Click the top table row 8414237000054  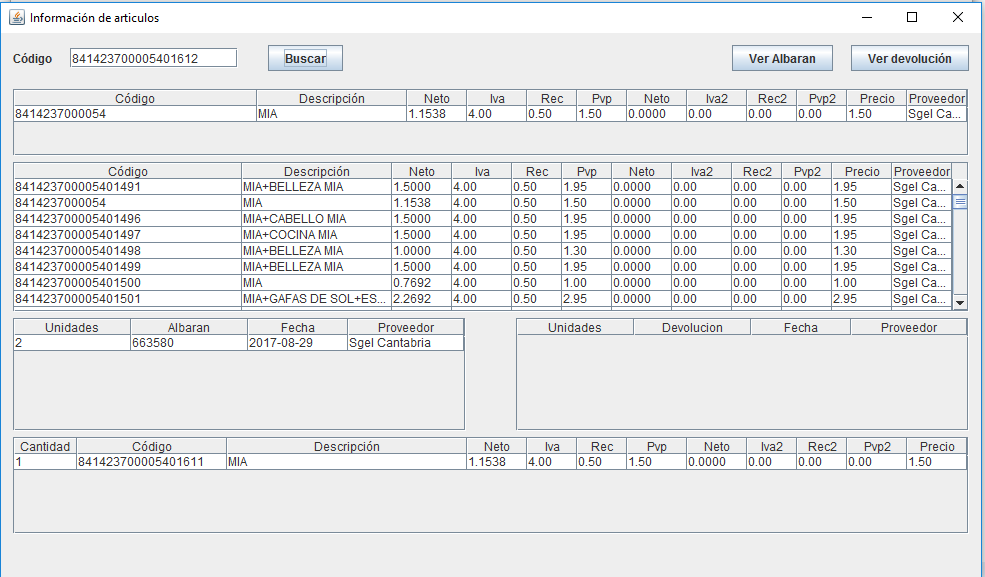click(135, 114)
